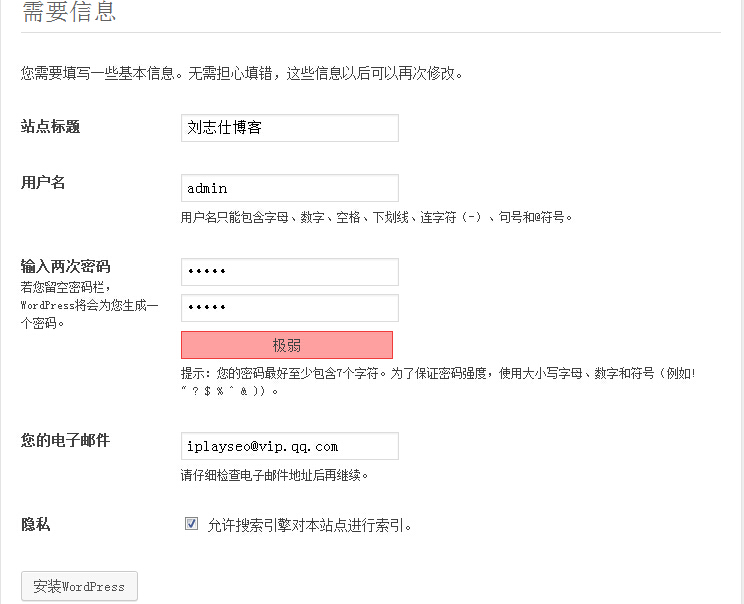Image resolution: width=744 pixels, height=604 pixels.
Task: Click the 站点标题 label
Action: pyautogui.click(x=50, y=127)
